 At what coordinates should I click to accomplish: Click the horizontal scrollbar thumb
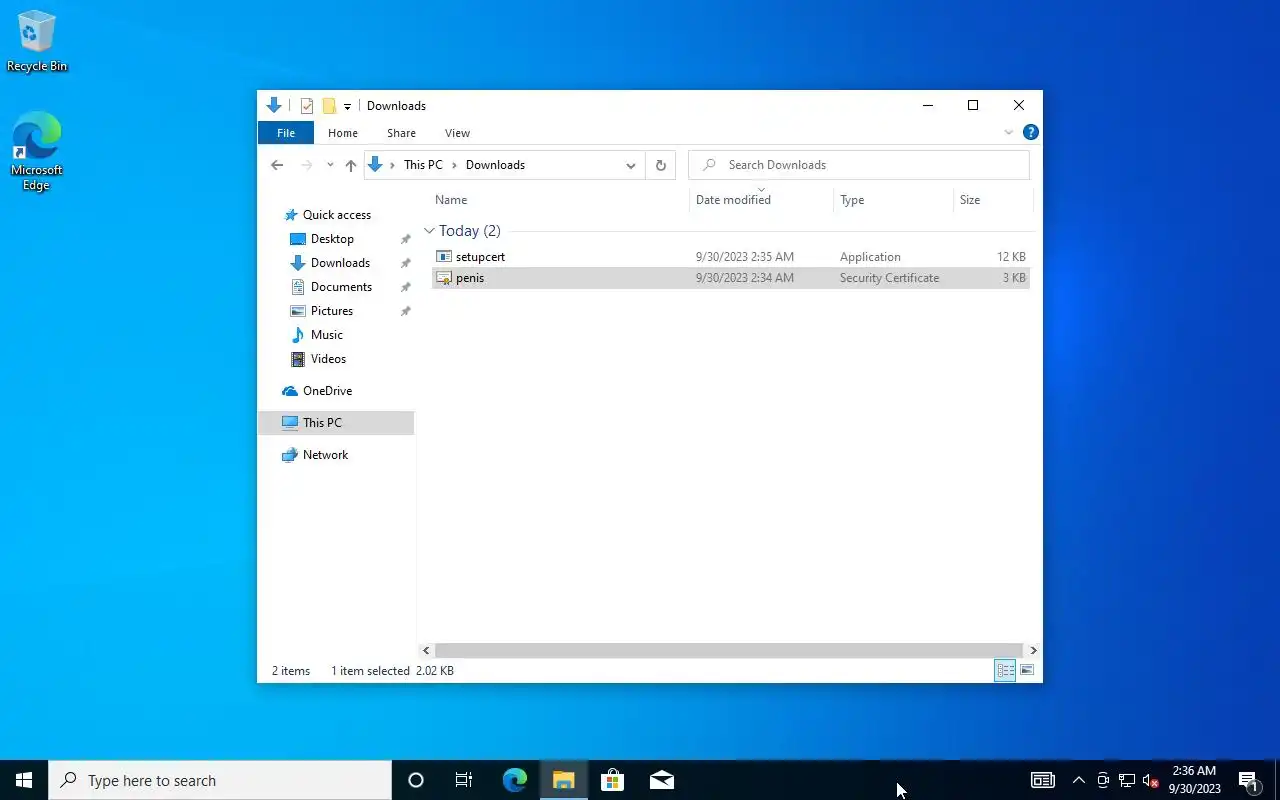click(x=728, y=650)
